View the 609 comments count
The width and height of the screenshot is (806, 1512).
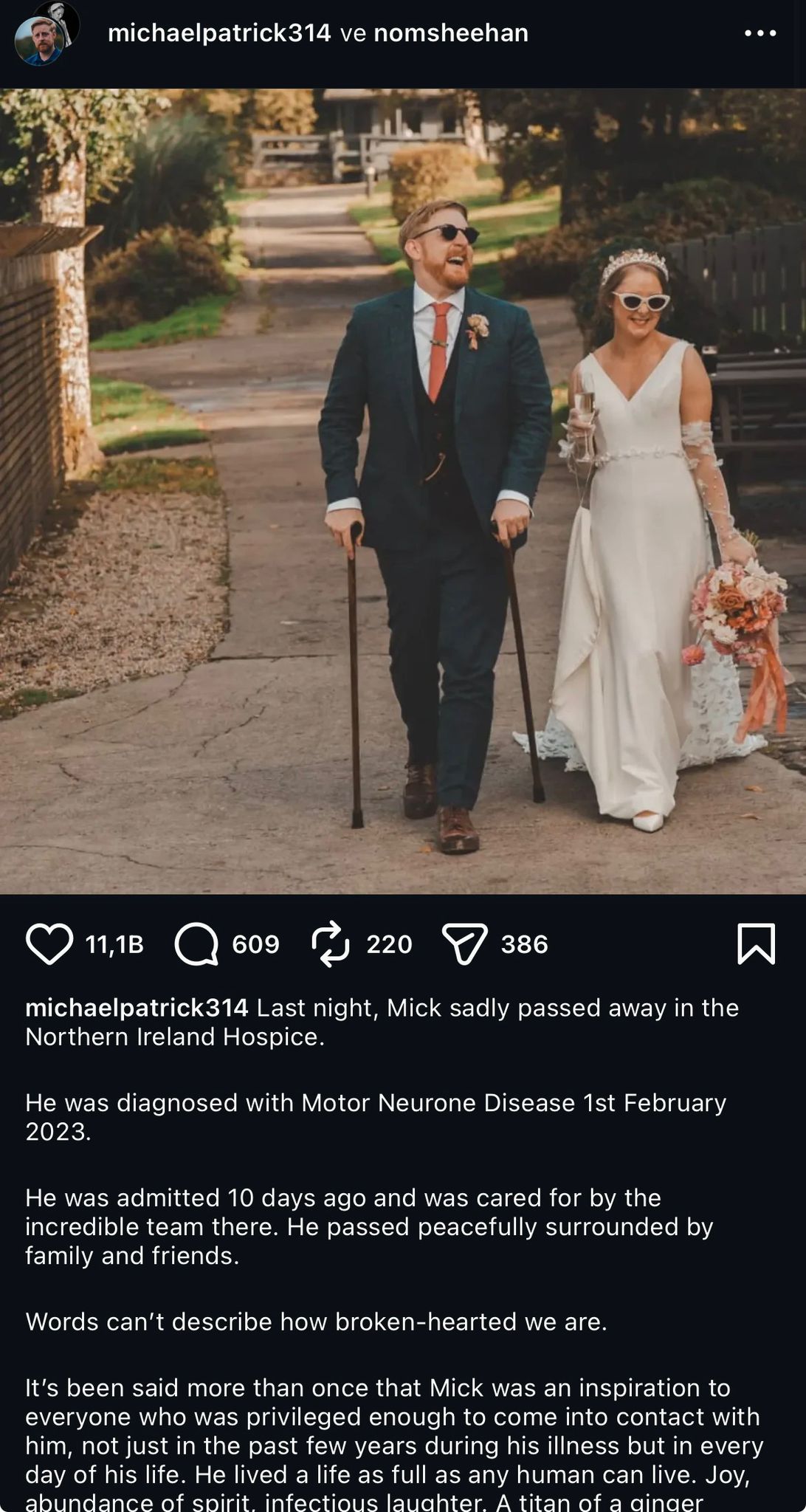[255, 944]
